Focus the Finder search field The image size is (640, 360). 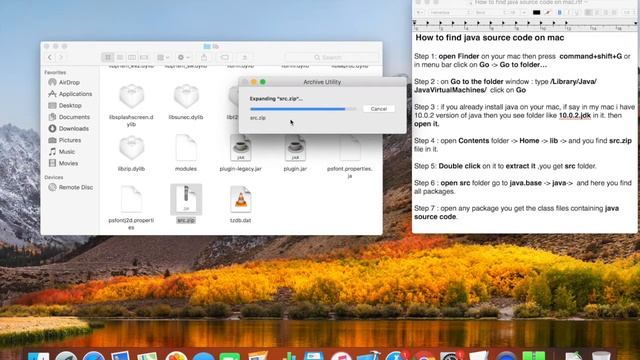coord(332,58)
